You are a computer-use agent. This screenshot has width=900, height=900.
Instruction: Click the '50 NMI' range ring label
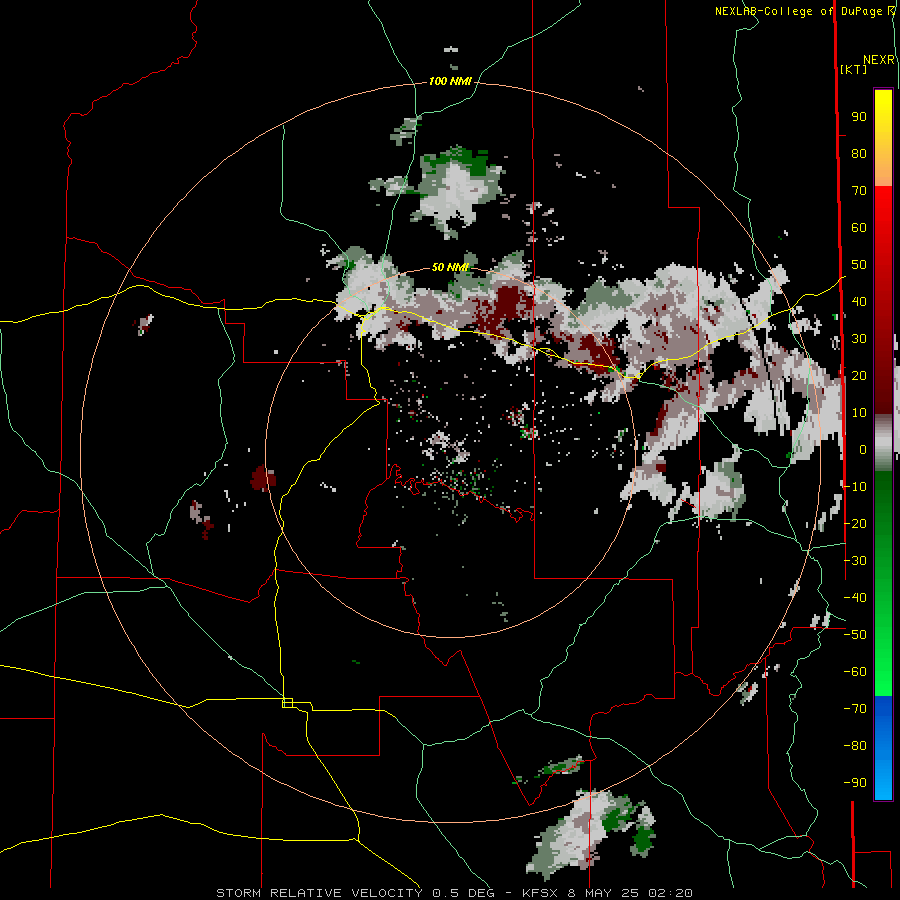(450, 267)
